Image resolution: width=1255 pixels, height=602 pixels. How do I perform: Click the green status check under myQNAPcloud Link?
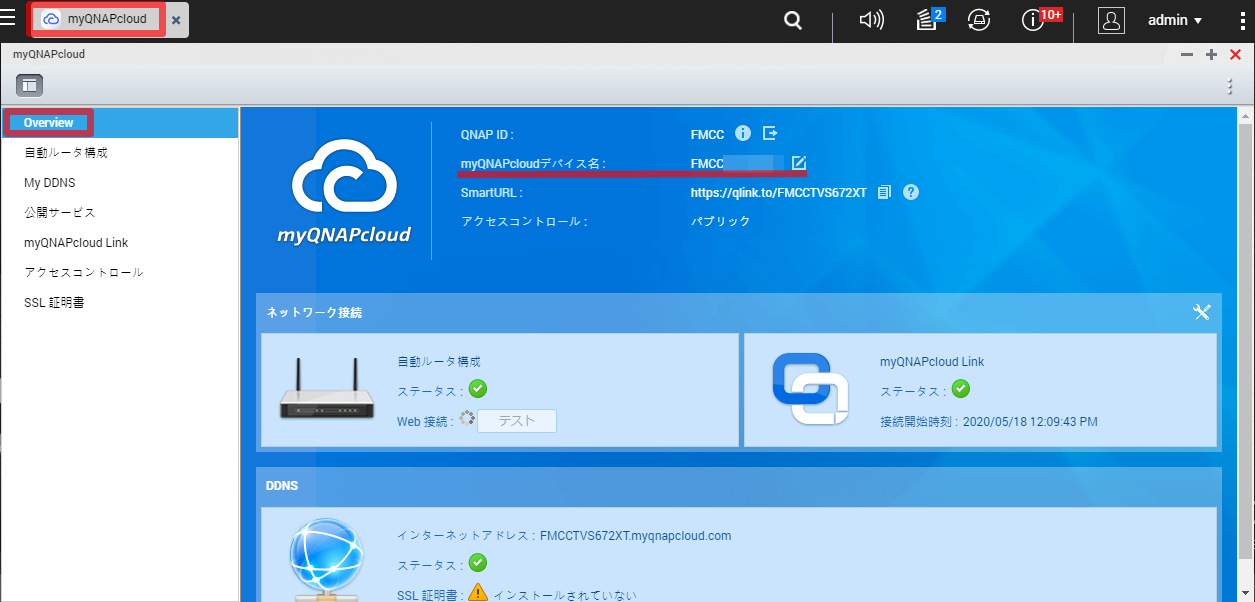tap(961, 389)
